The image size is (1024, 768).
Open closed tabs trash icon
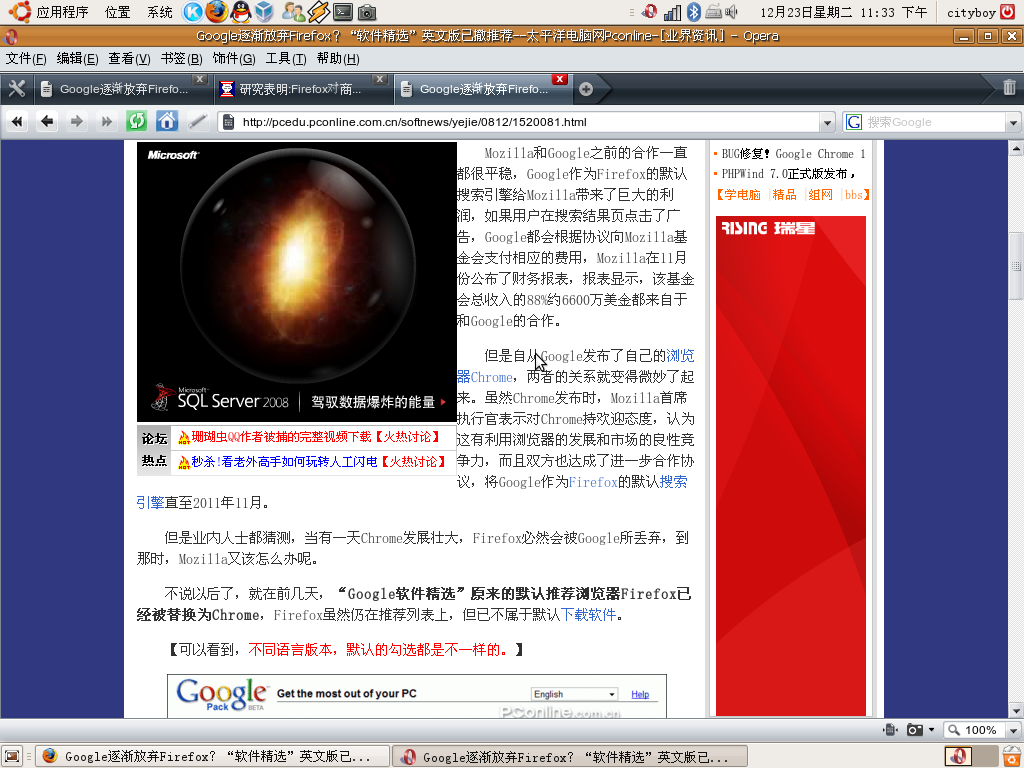coord(1009,88)
